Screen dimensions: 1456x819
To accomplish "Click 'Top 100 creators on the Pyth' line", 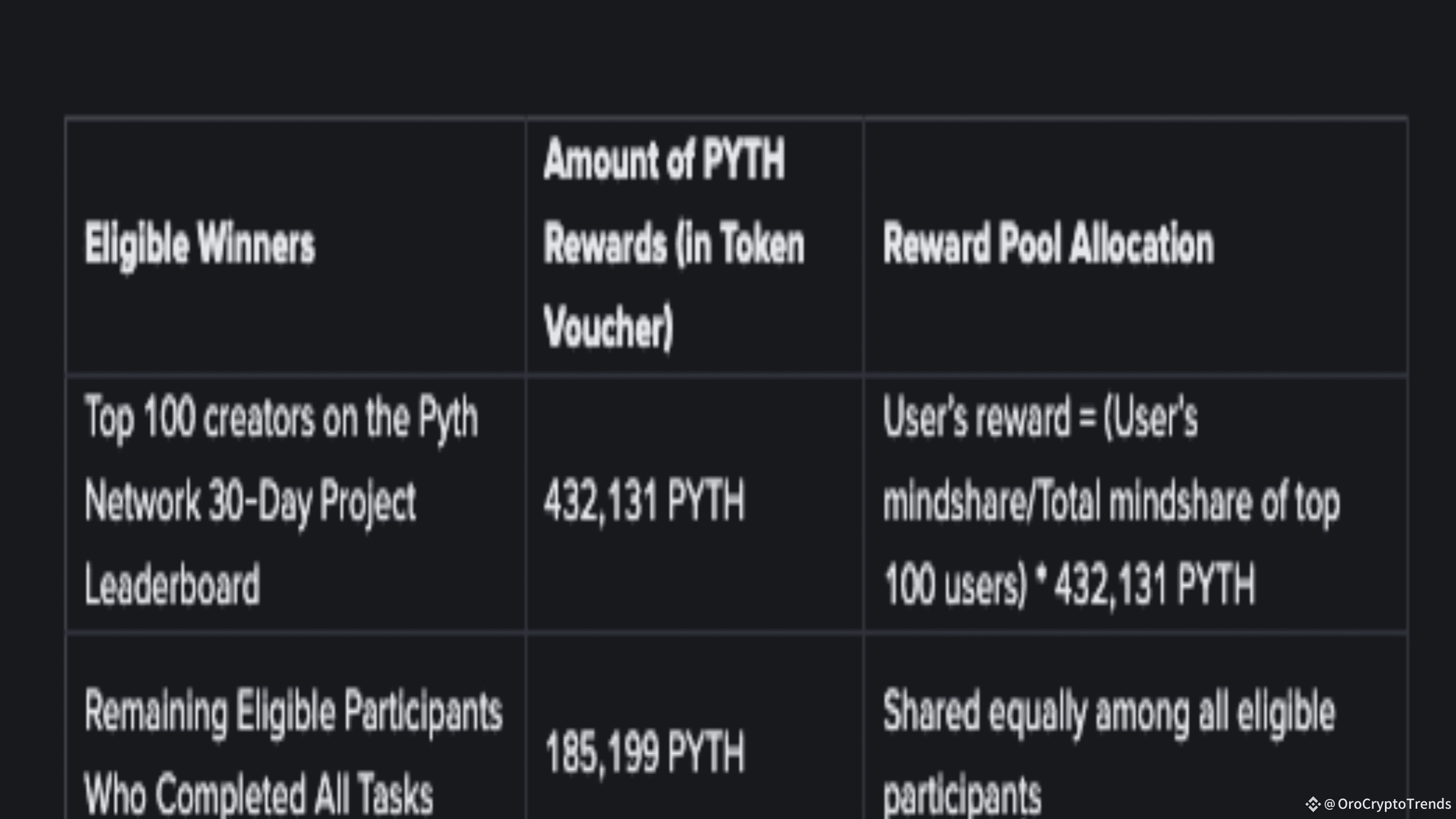I will [x=281, y=419].
